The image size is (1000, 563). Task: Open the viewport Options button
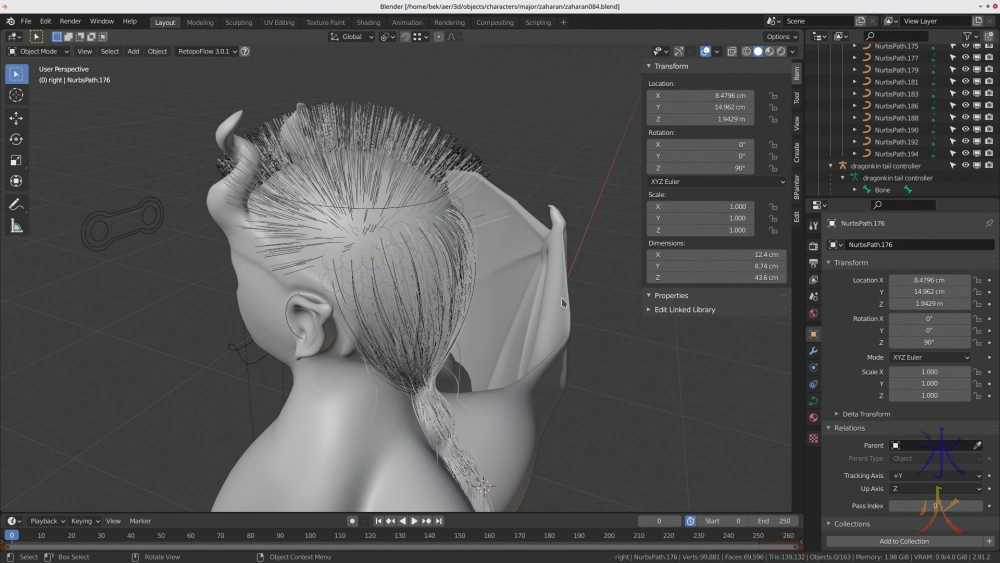(x=781, y=37)
